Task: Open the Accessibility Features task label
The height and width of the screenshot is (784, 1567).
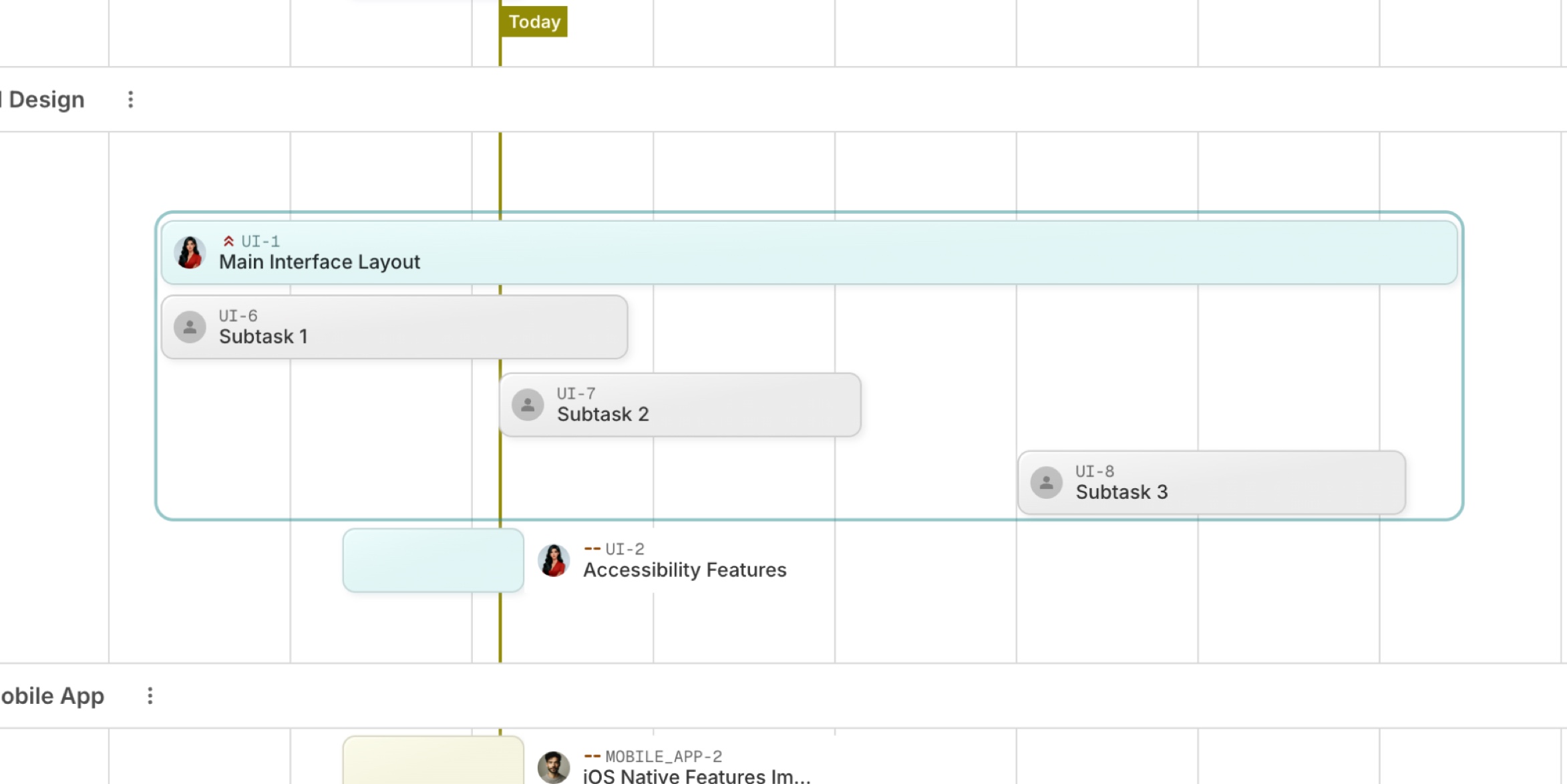Action: [684, 570]
